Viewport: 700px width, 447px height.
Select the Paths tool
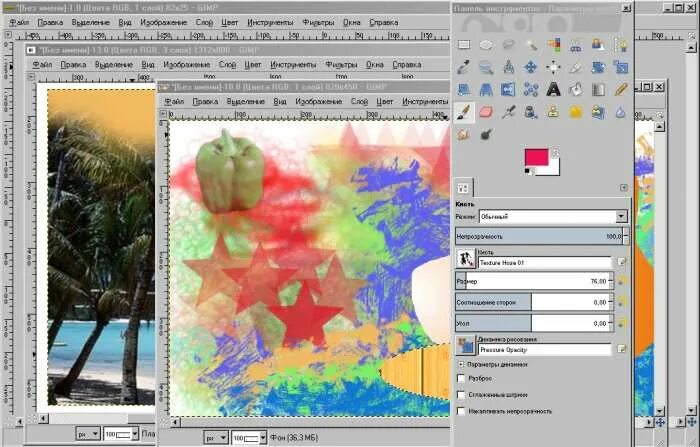621,45
